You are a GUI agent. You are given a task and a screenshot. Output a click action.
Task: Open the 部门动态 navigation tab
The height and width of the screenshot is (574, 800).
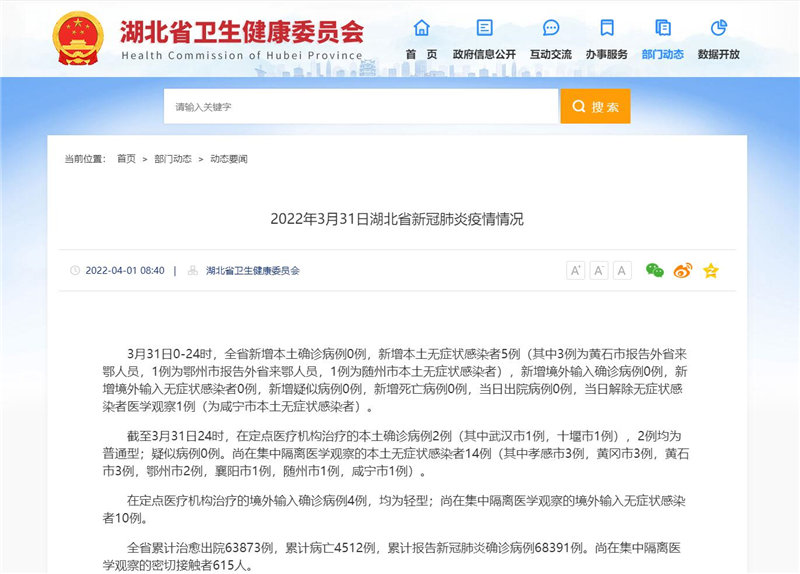[662, 54]
